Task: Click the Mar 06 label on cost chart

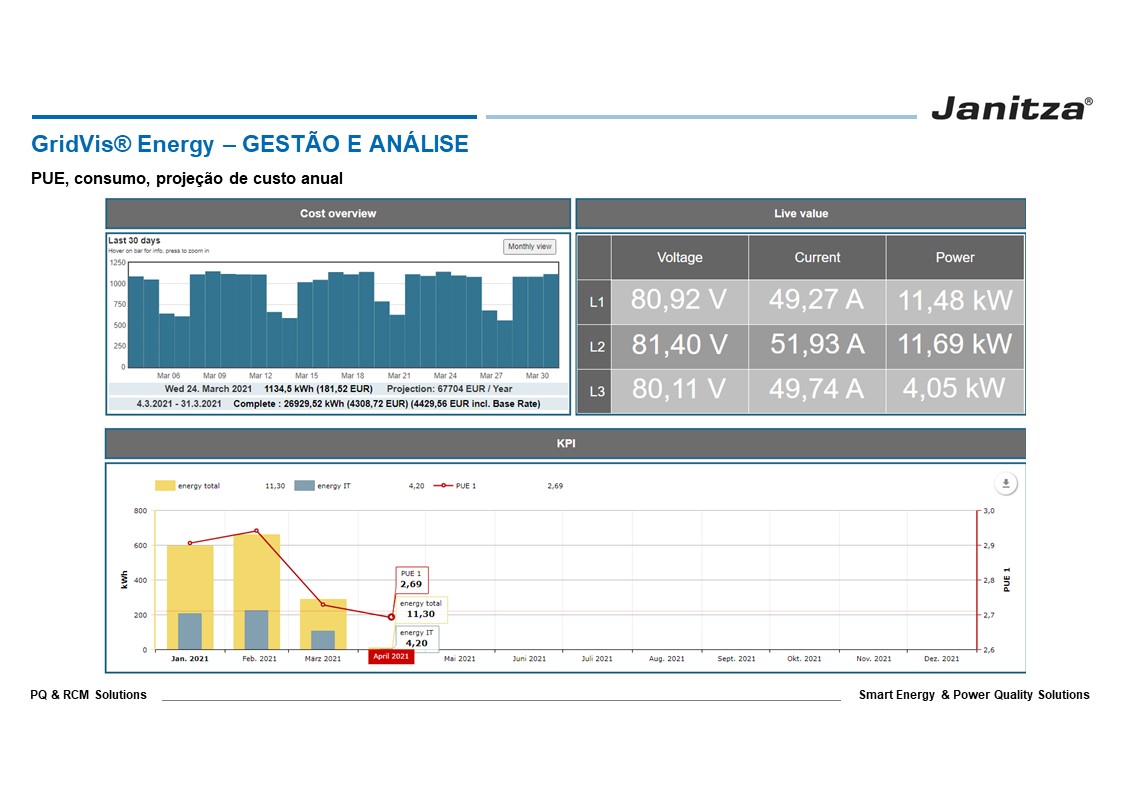Action: 168,376
